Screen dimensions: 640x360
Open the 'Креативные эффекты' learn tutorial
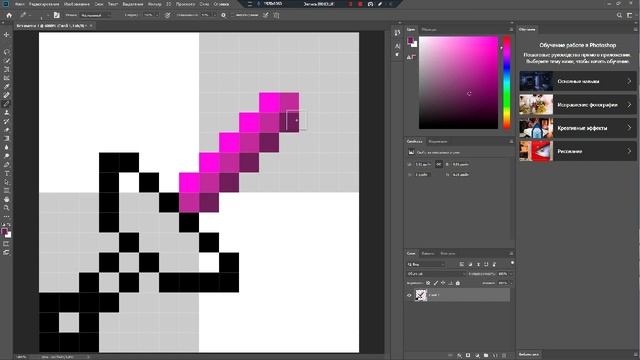pyautogui.click(x=577, y=128)
